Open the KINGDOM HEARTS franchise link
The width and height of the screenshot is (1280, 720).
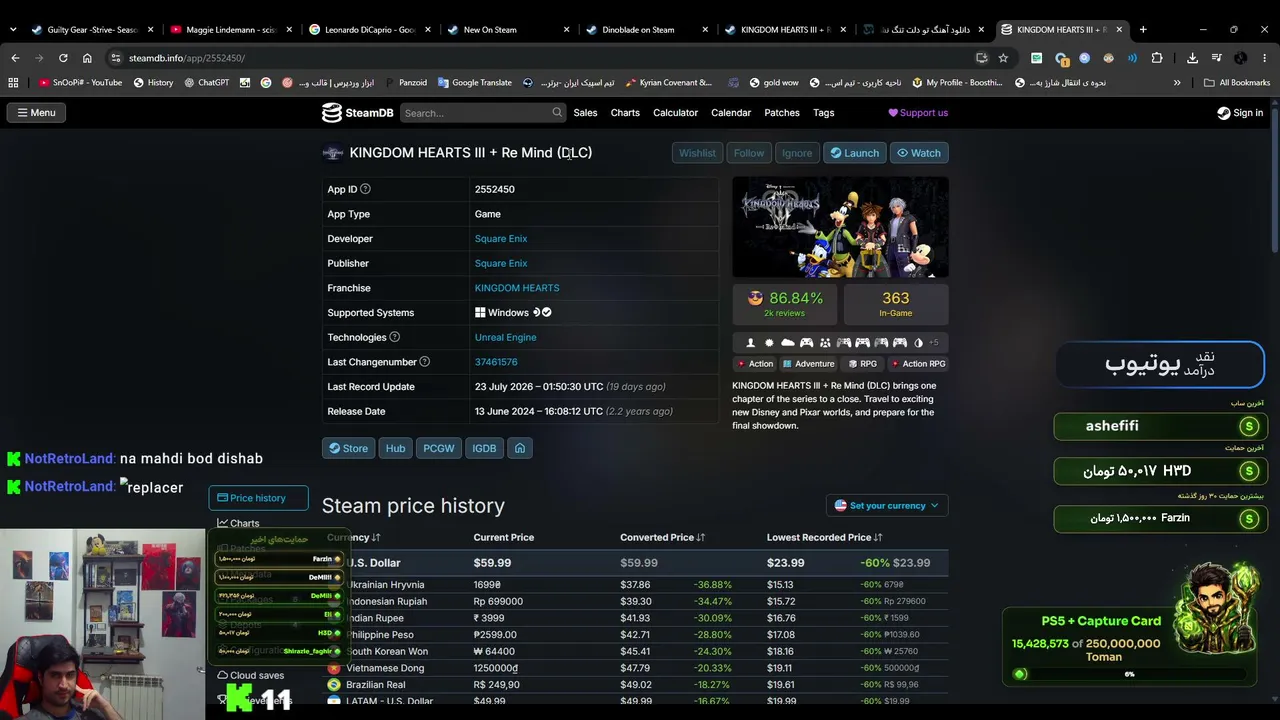[517, 288]
